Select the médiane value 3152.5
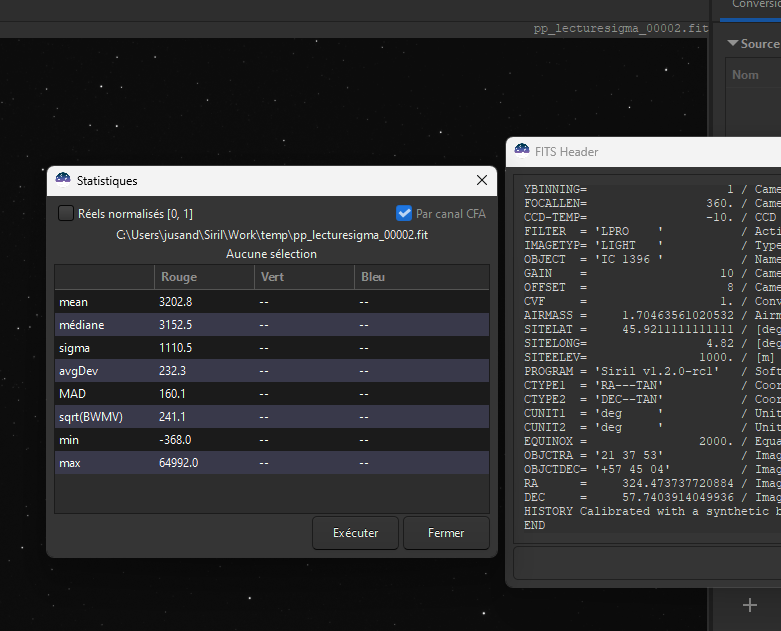The width and height of the screenshot is (781, 631). pyautogui.click(x=175, y=325)
